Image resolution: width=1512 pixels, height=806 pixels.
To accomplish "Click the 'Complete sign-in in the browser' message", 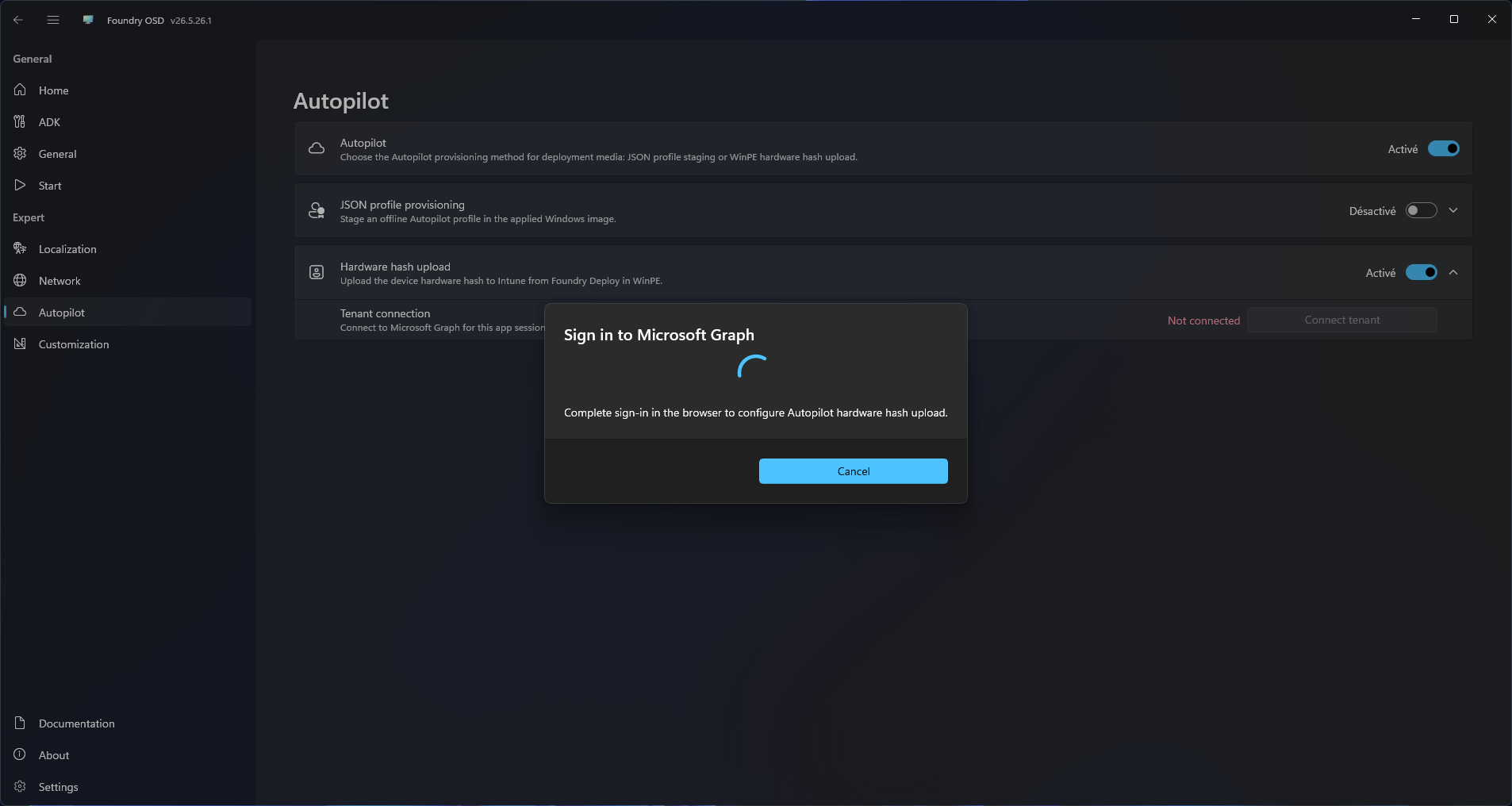I will [755, 413].
